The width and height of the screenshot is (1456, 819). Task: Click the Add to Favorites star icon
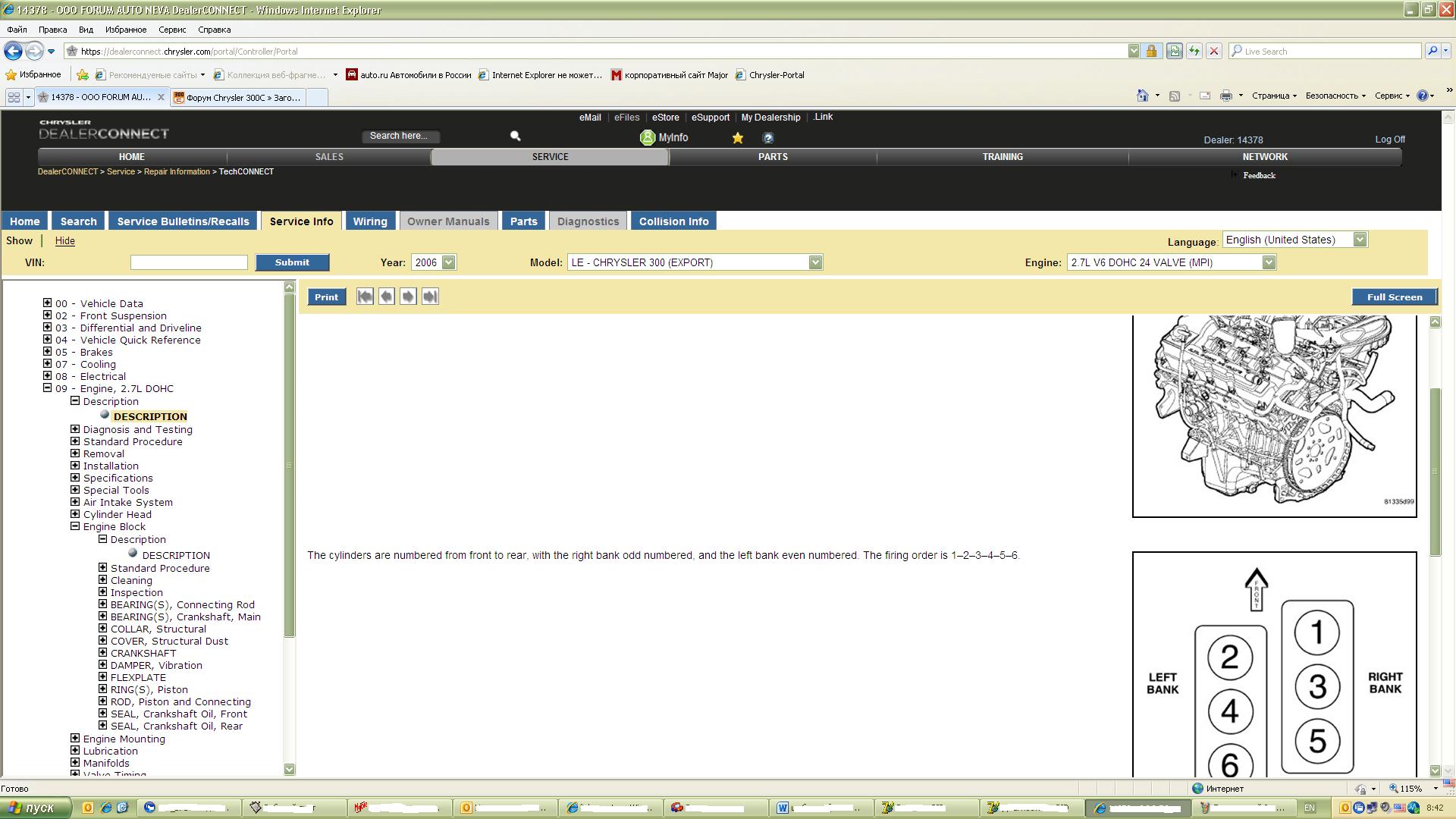(x=83, y=74)
